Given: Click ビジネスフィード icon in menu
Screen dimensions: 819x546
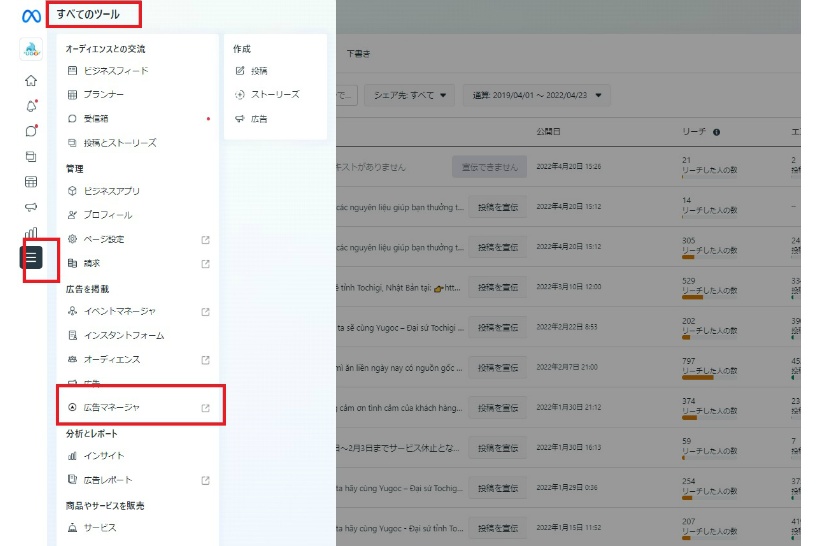Looking at the screenshot, I should [73, 71].
